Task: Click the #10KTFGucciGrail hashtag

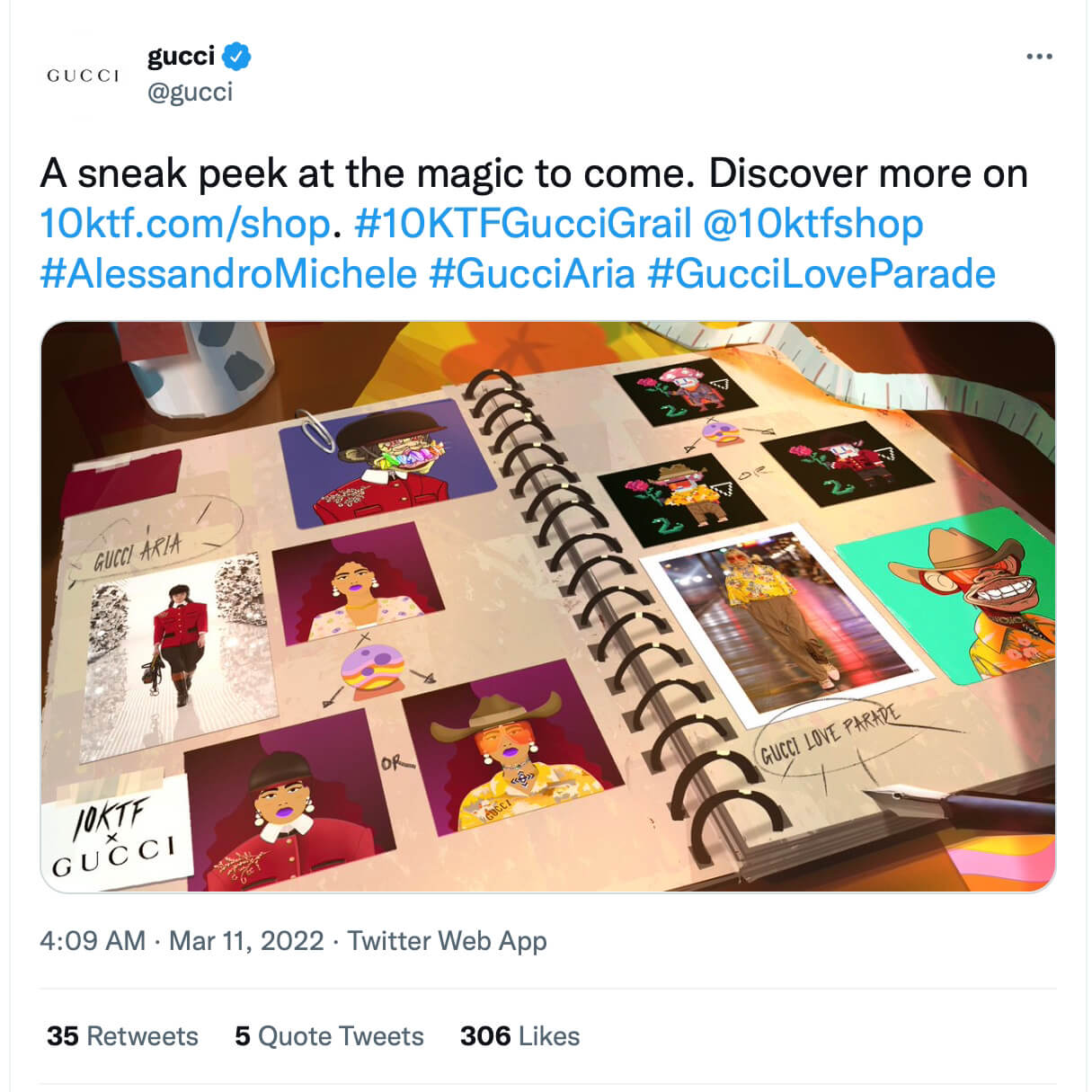Action: pos(523,224)
